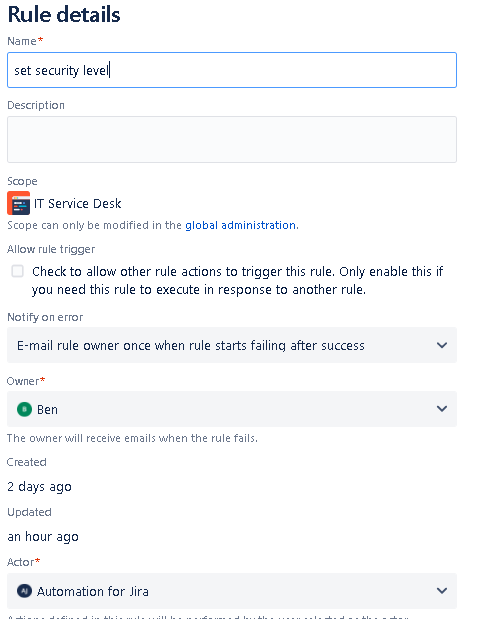Click the 'Check to allow other rule actions' label
This screenshot has width=477, height=619.
click(238, 281)
